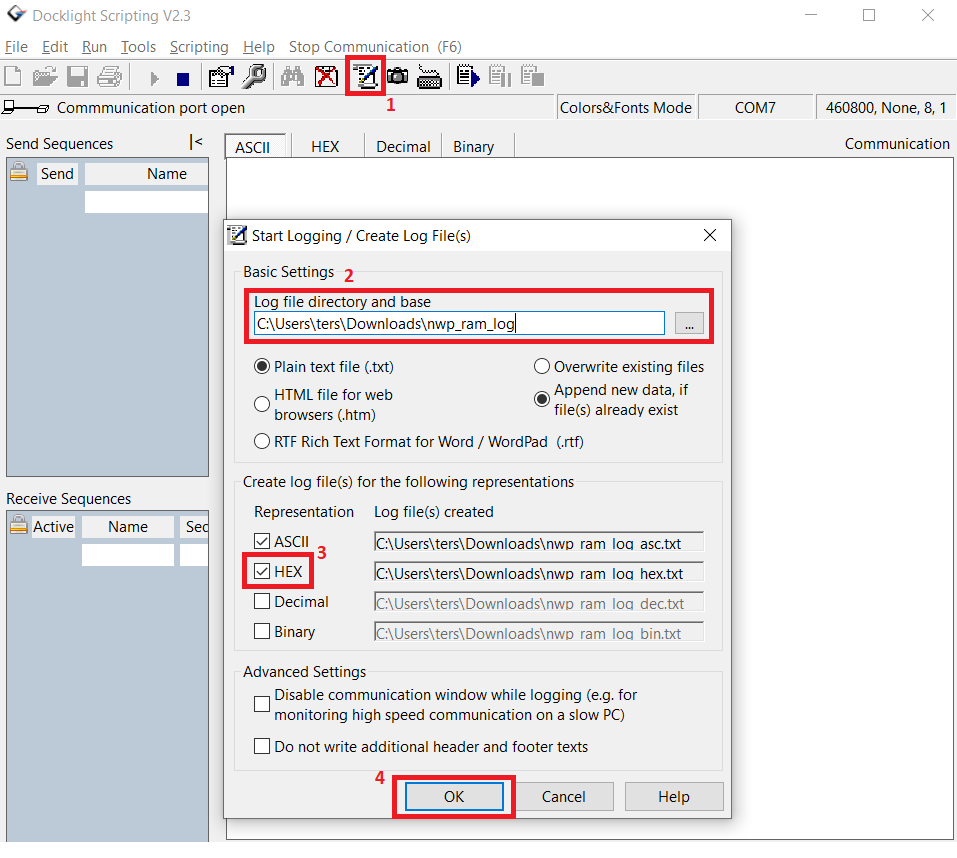Screen dimensions: 957x858
Task: Collapse the Send Sequences panel arrow
Action: click(x=197, y=143)
